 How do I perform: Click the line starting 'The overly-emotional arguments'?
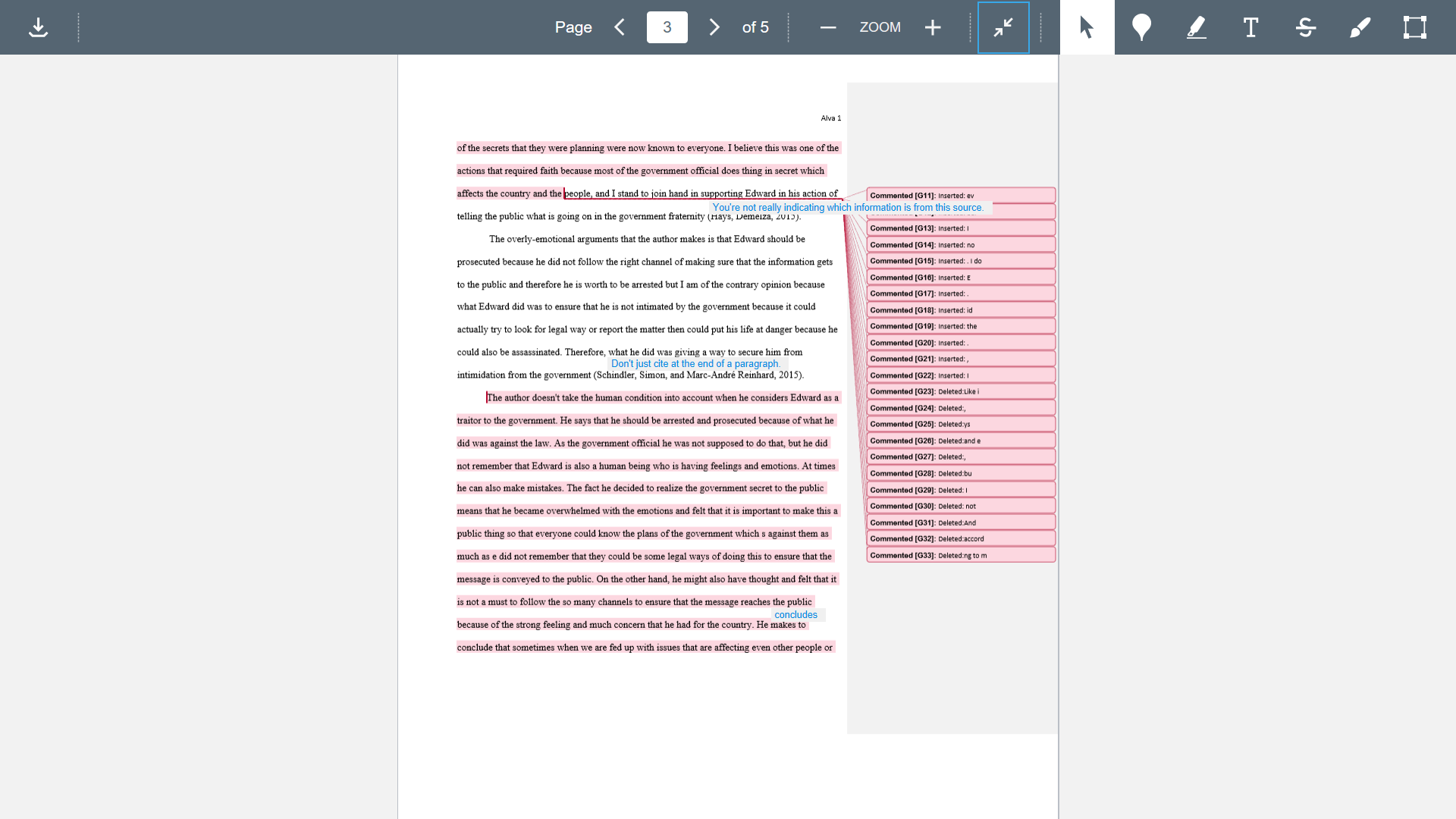point(647,240)
